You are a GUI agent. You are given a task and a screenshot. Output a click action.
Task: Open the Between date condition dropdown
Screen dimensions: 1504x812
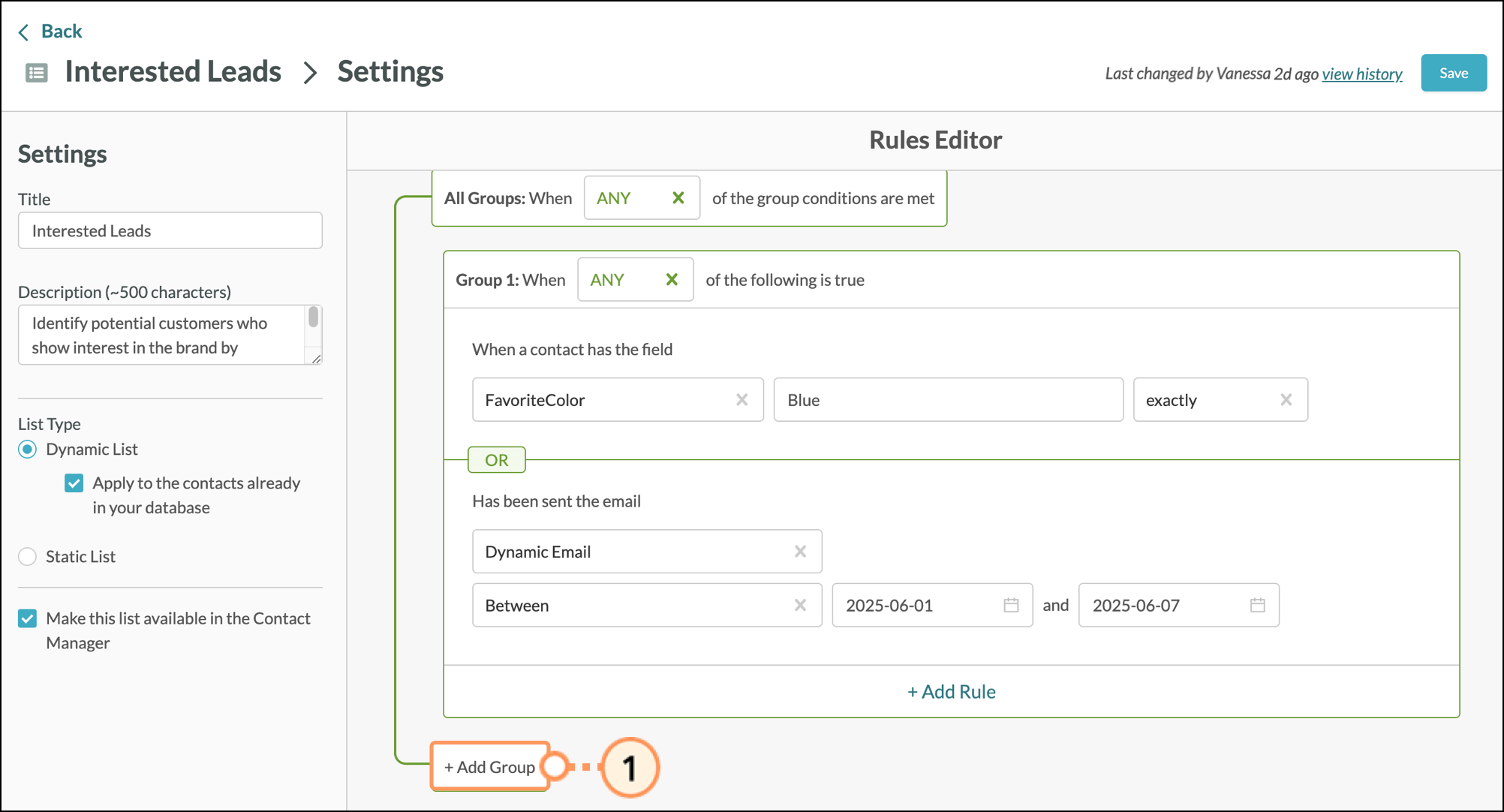coord(630,605)
